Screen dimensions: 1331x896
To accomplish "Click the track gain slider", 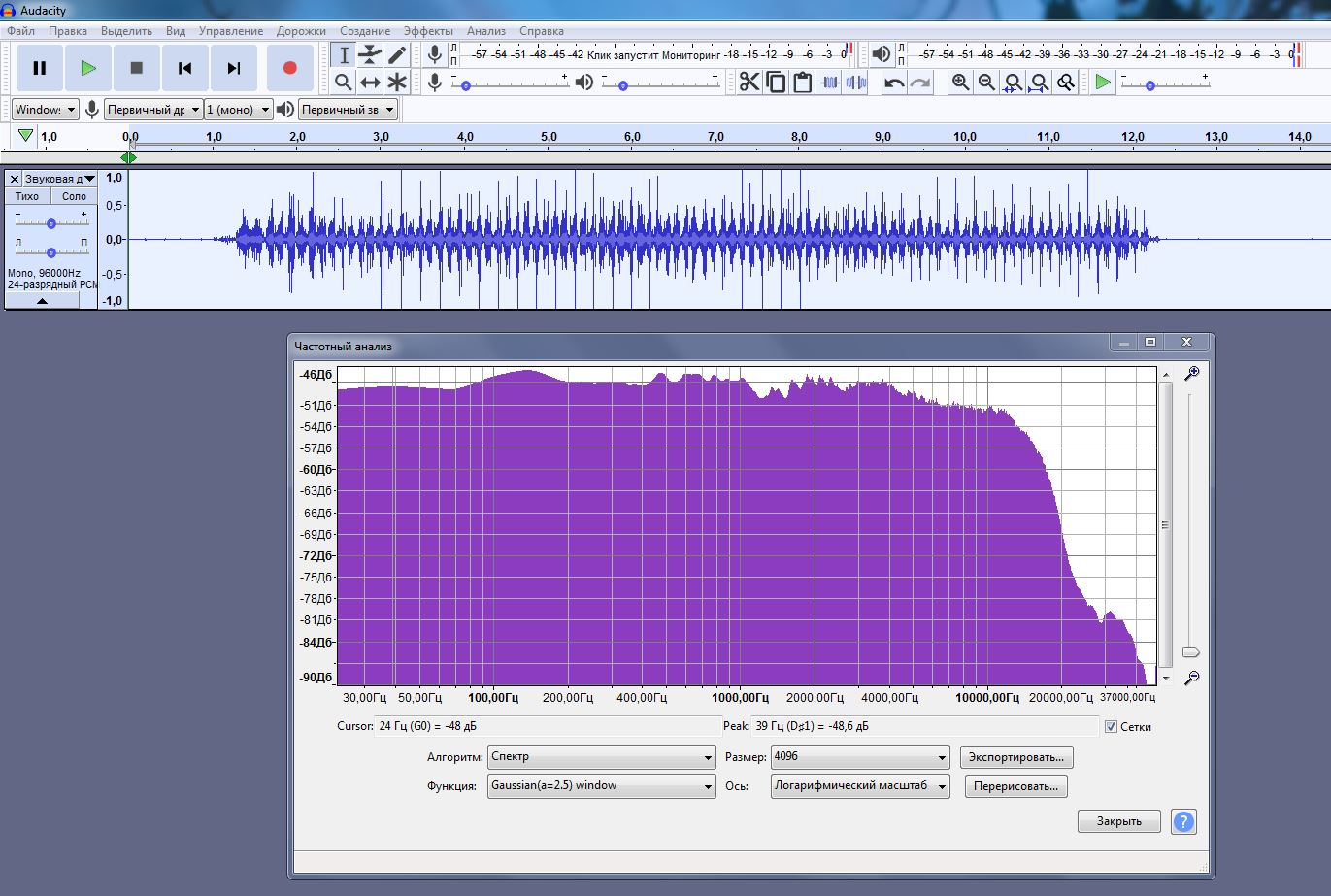I will pyautogui.click(x=50, y=222).
